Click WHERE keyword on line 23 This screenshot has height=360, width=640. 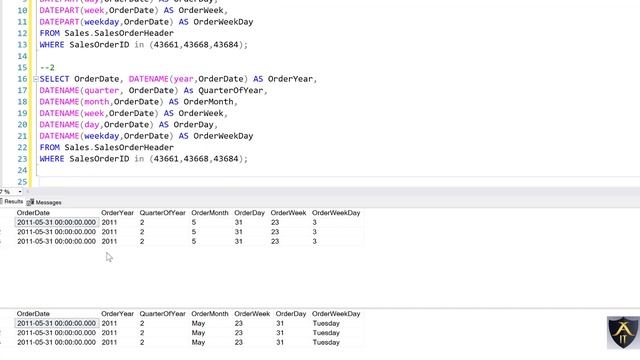(x=52, y=159)
